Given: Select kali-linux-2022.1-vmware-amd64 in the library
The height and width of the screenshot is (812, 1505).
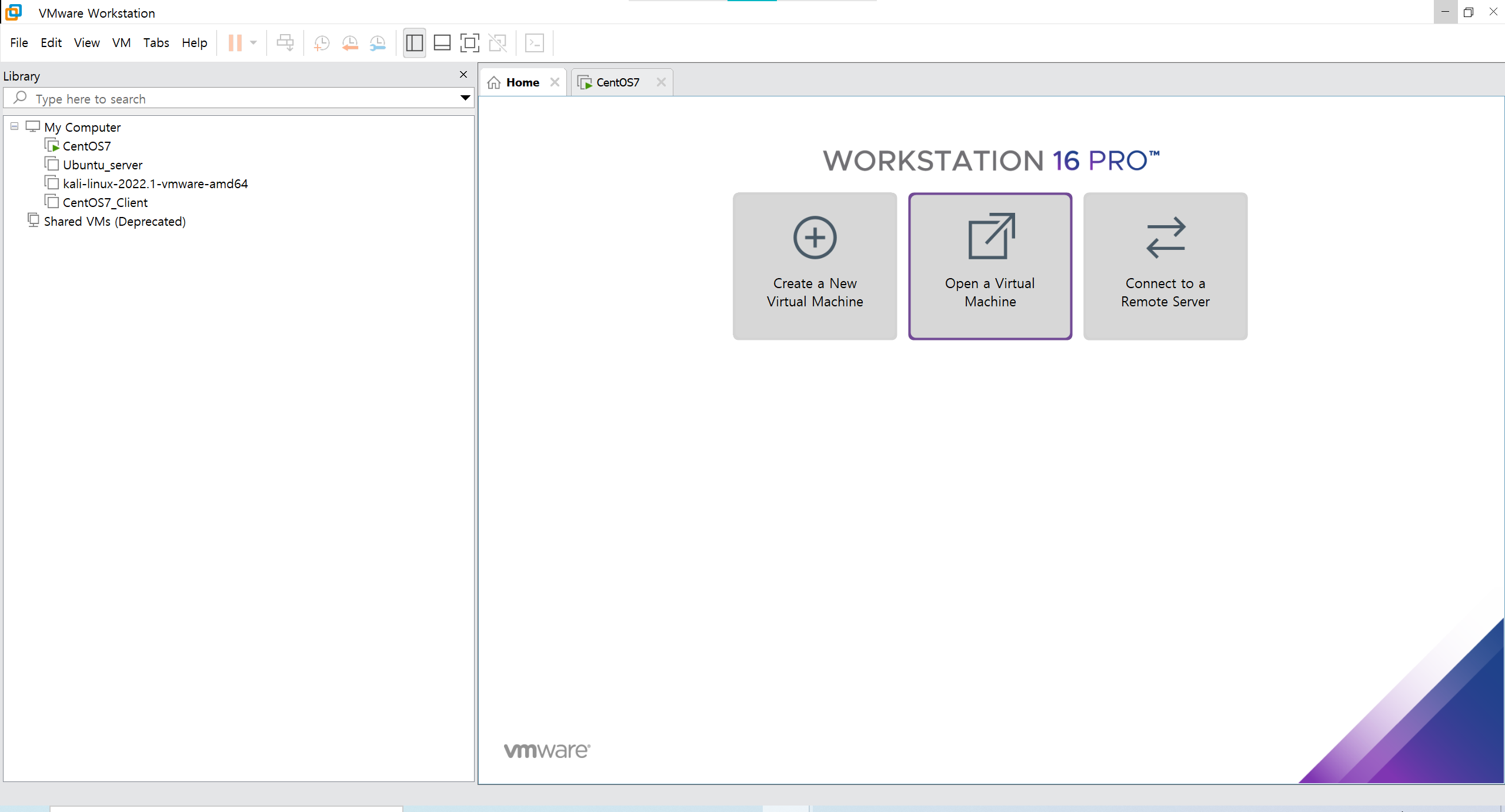Looking at the screenshot, I should pyautogui.click(x=155, y=183).
